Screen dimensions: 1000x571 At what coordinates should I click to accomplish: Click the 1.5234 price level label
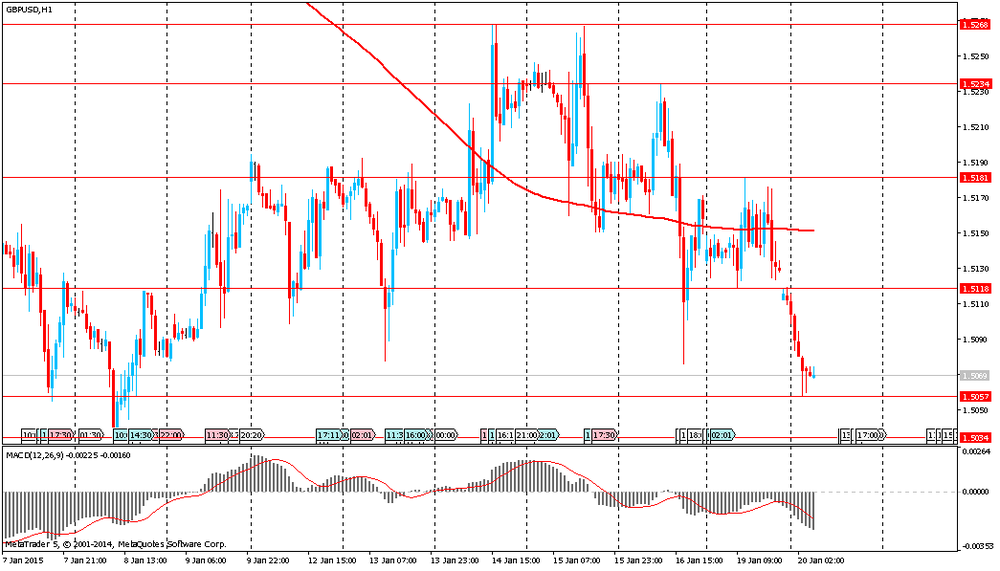pos(974,84)
